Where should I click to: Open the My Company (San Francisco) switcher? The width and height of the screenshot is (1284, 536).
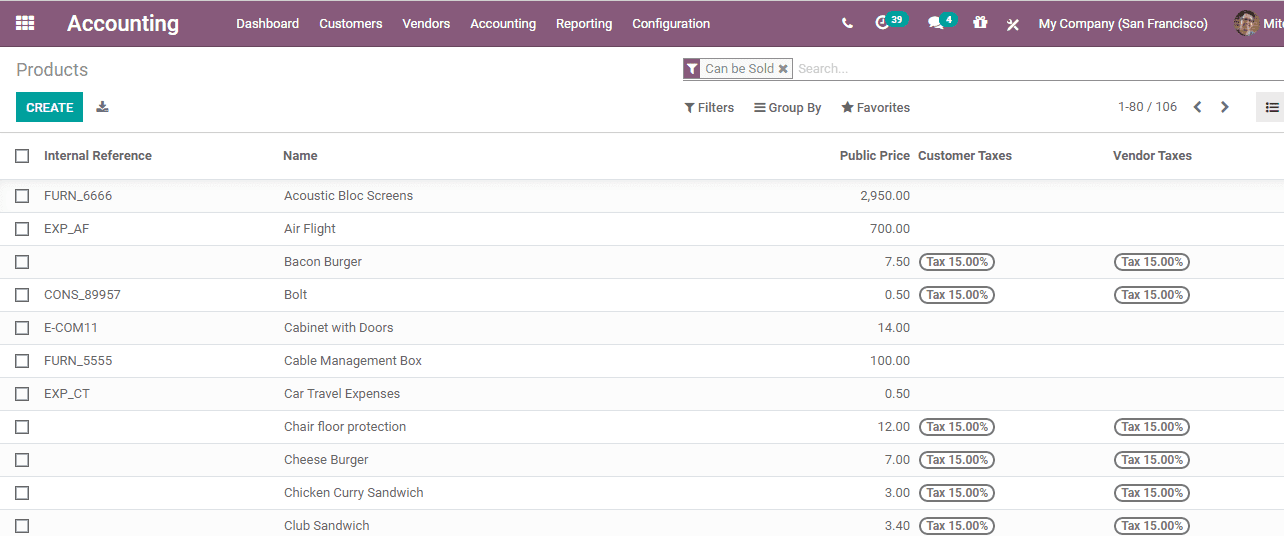coord(1123,23)
